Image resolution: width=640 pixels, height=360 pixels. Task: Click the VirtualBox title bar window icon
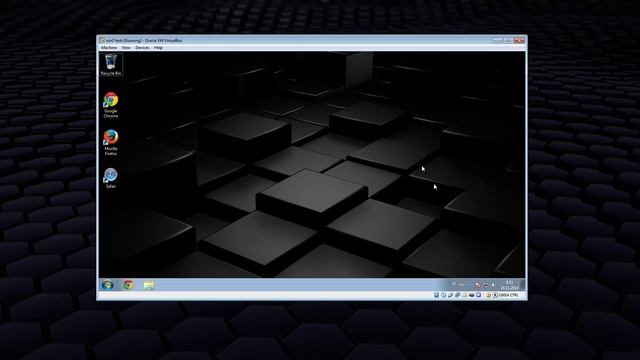pos(102,40)
